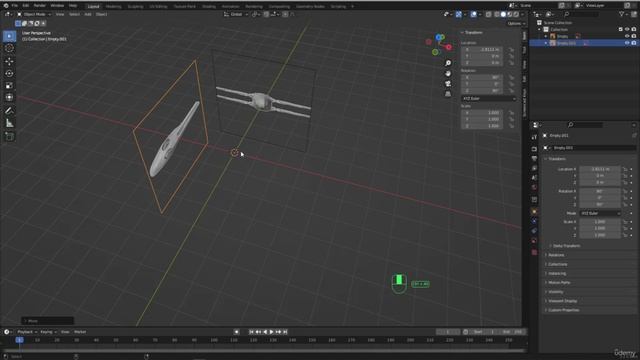Open the Keying popover
Screen dimensions: 640x360
48,332
